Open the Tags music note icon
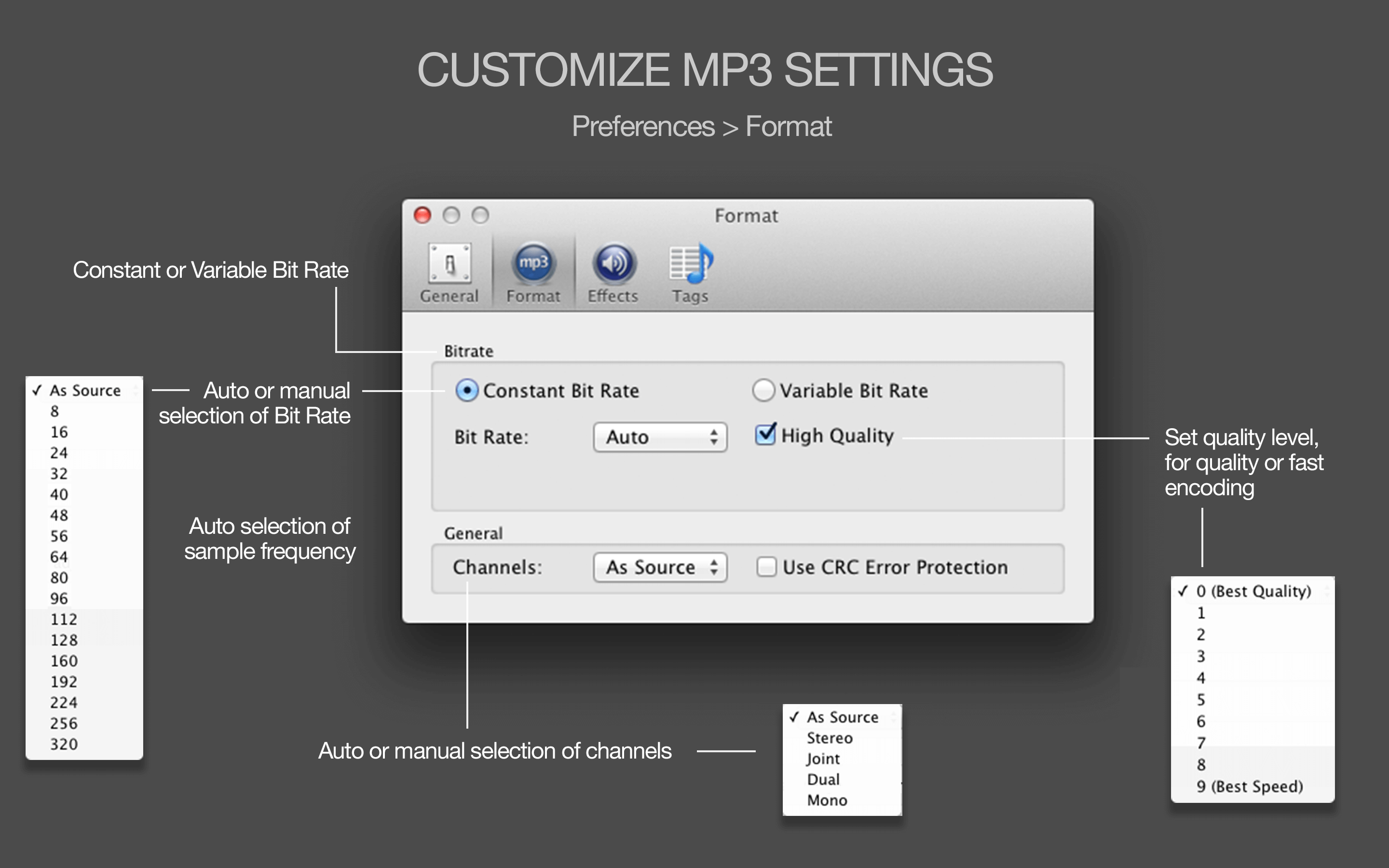Screen dimensions: 1389x868 [x=691, y=264]
